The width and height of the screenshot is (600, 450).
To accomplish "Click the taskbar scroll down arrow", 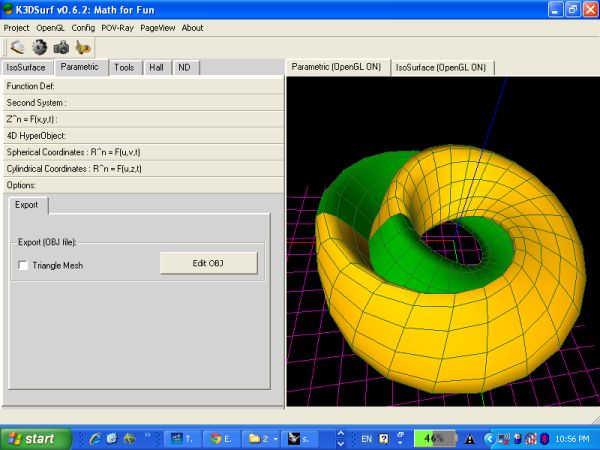I will (340, 444).
